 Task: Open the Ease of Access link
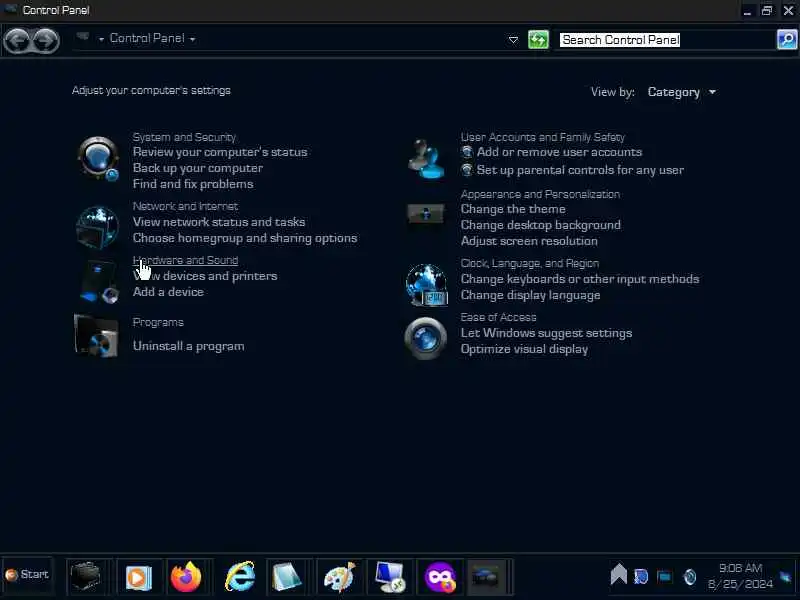(x=498, y=317)
